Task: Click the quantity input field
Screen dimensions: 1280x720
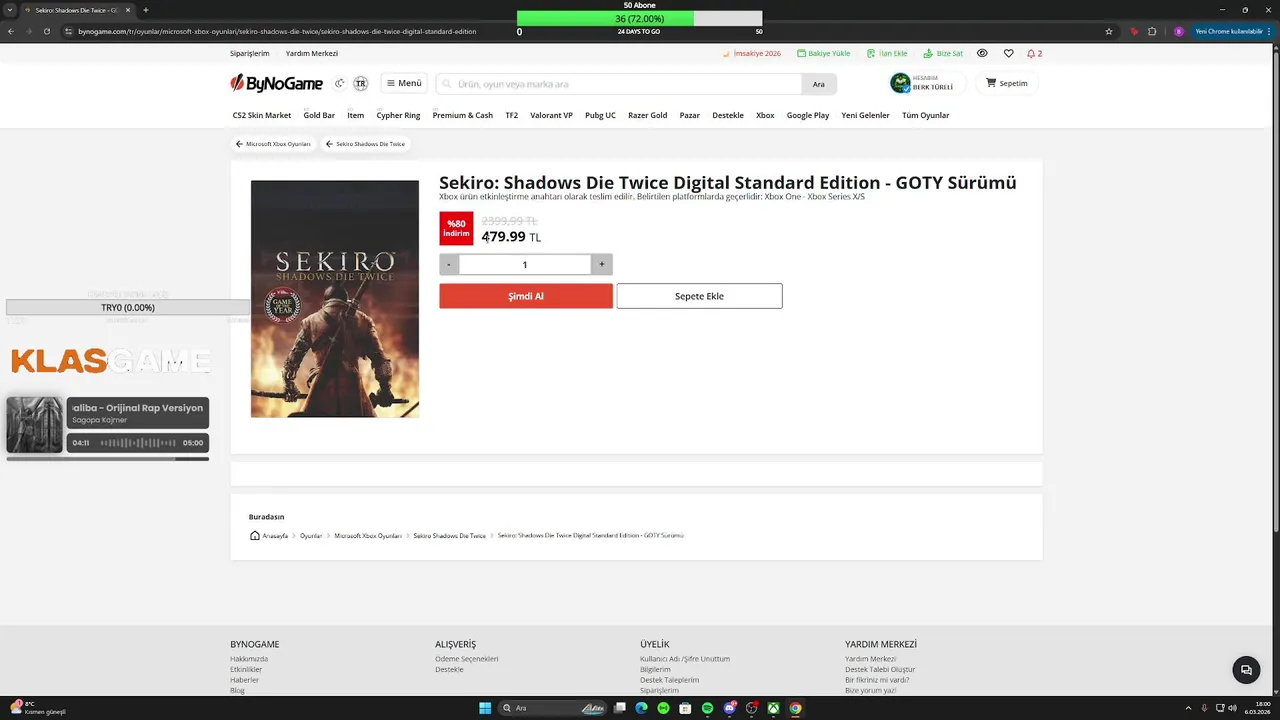Action: [525, 264]
